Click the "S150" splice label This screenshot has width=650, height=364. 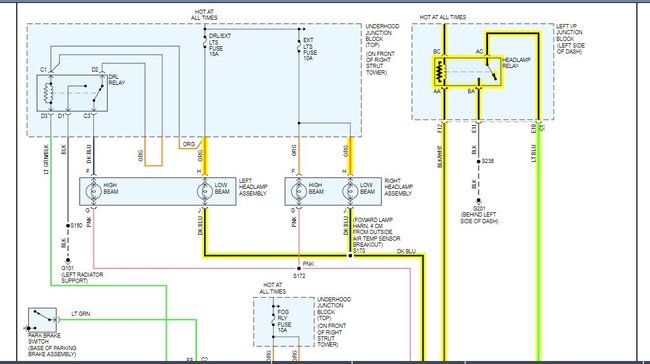click(76, 226)
